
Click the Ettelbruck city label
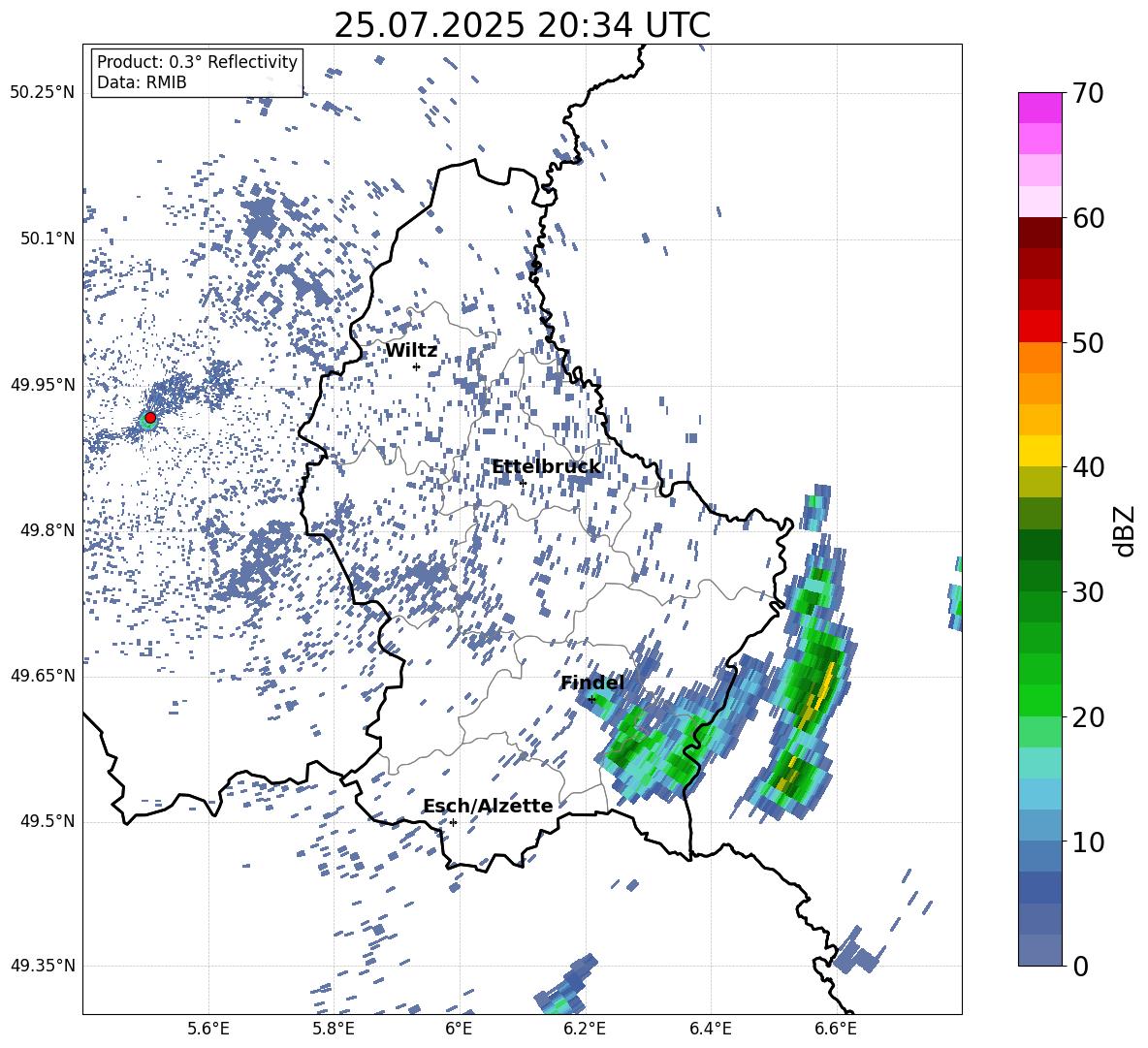pyautogui.click(x=546, y=467)
